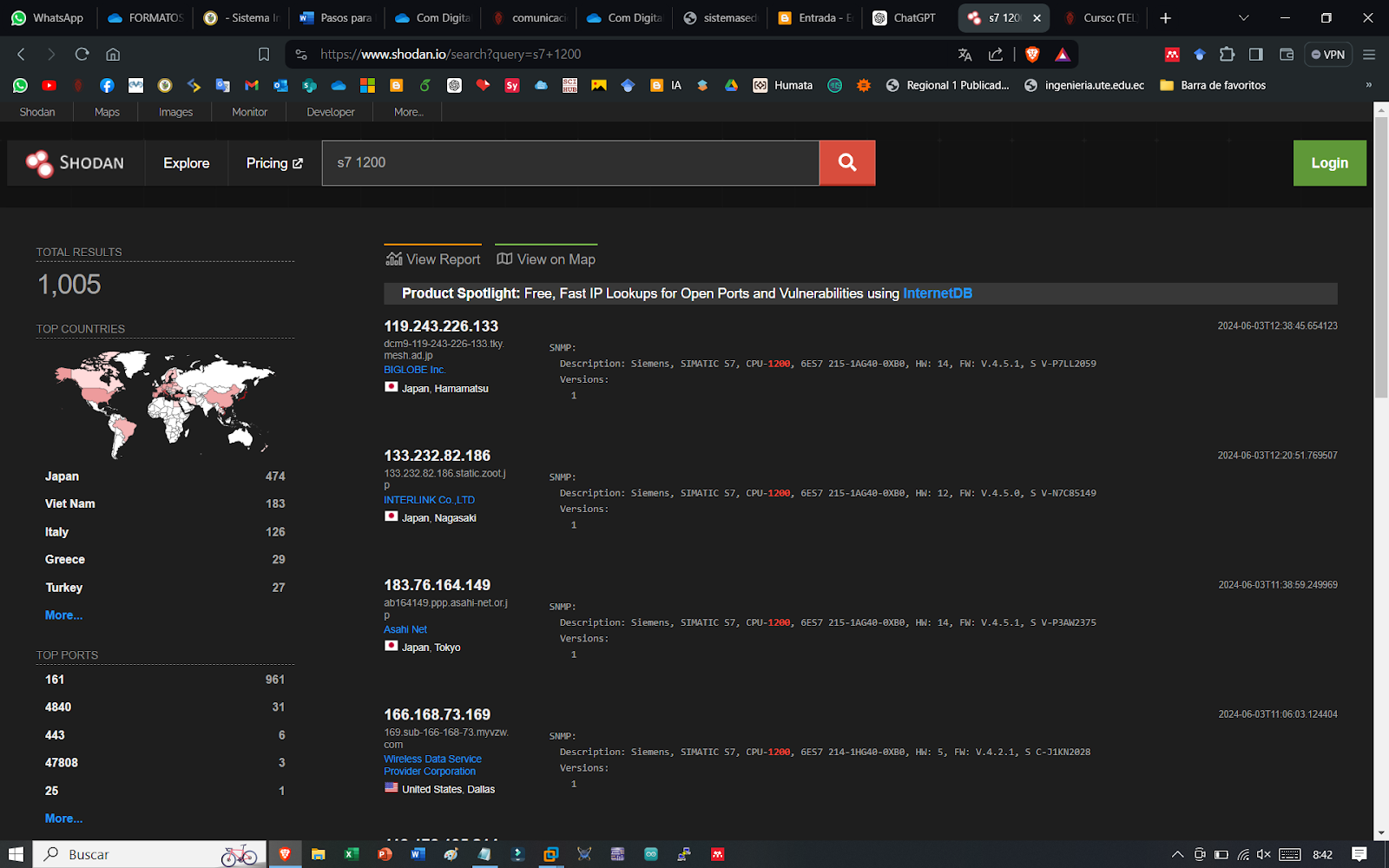Open the Images tab in Shodan top bar
This screenshot has width=1389, height=868.
(175, 112)
